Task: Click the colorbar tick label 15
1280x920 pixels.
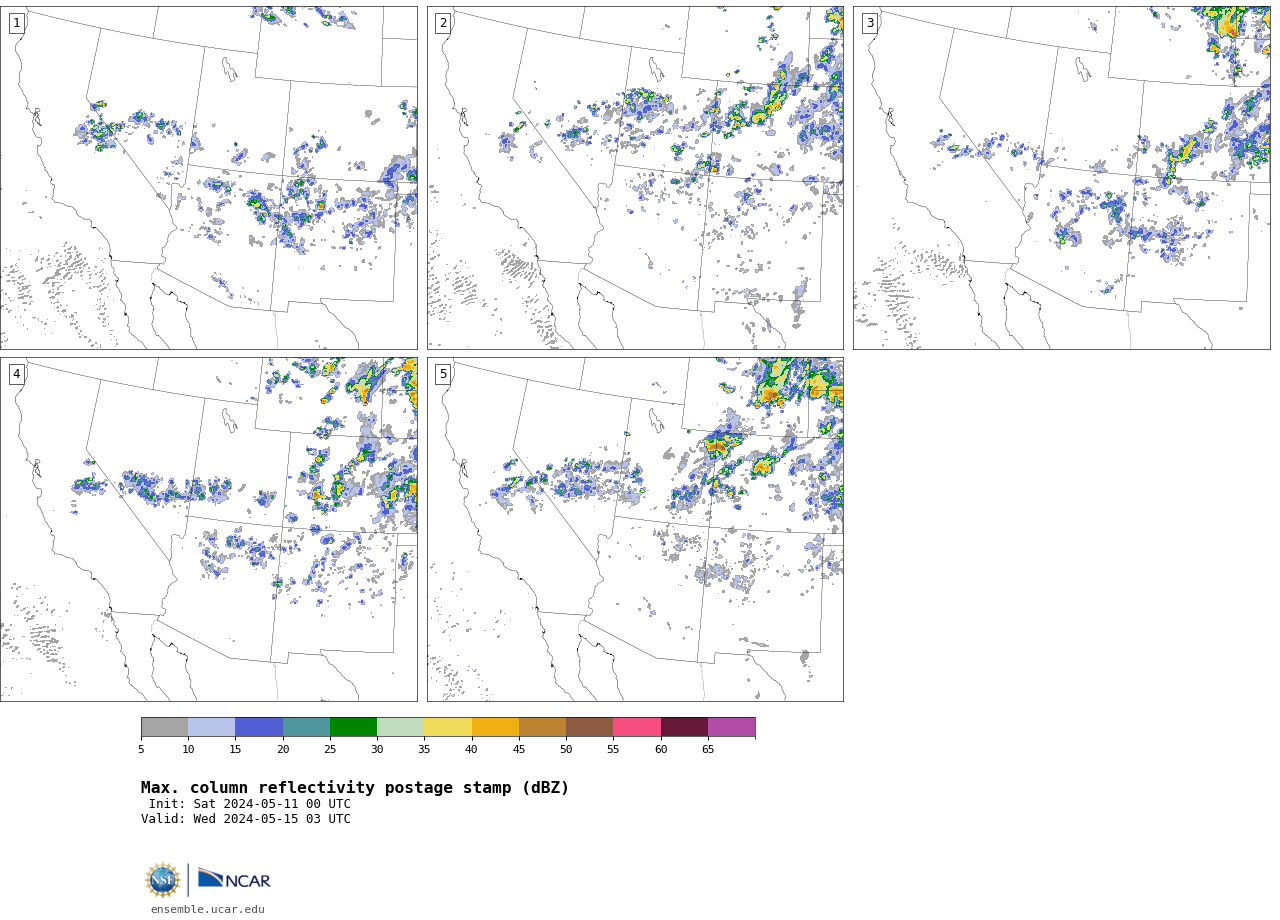Action: [235, 749]
